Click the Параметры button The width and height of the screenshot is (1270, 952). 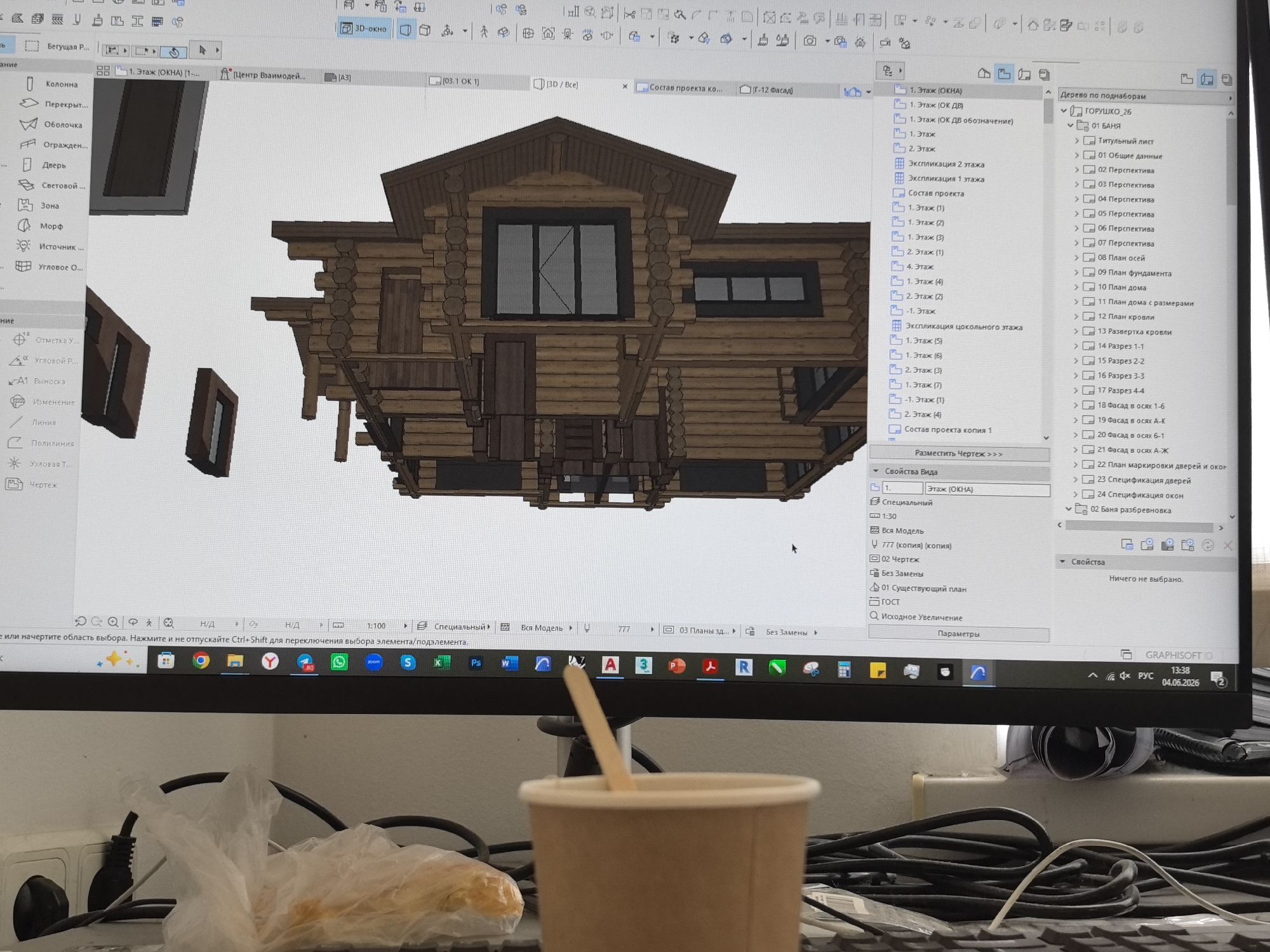(959, 633)
